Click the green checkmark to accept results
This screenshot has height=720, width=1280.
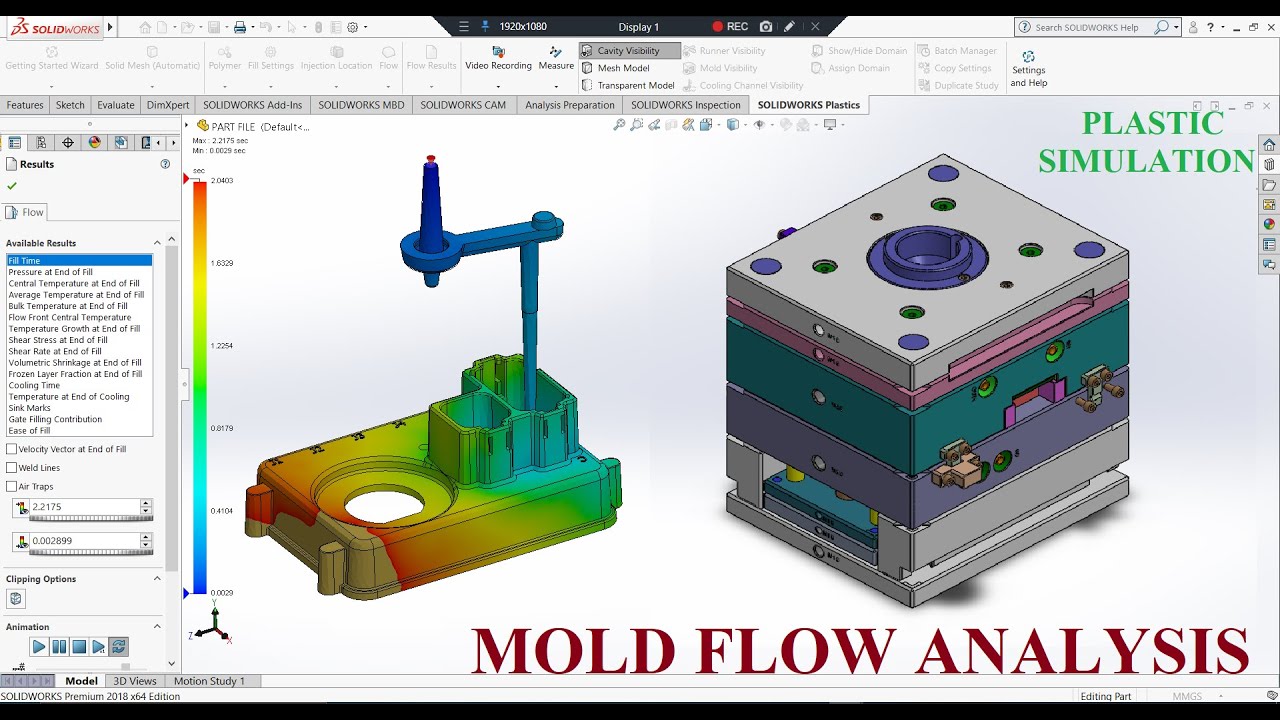12,186
